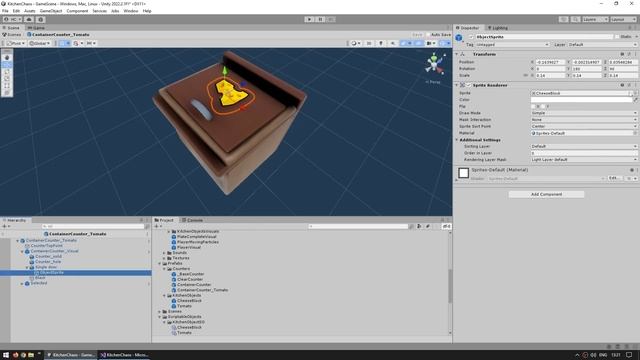Collapse the Sprite Renderer component
The height and width of the screenshot is (360, 640).
coord(457,85)
